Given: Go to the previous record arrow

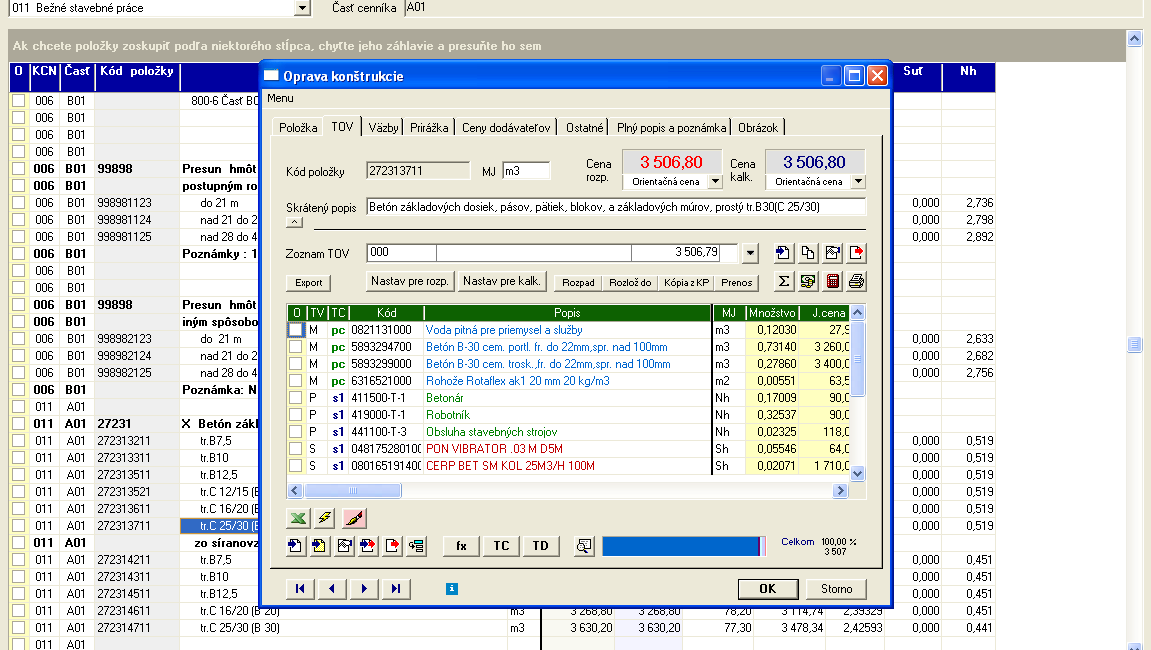Looking at the screenshot, I should [332, 588].
